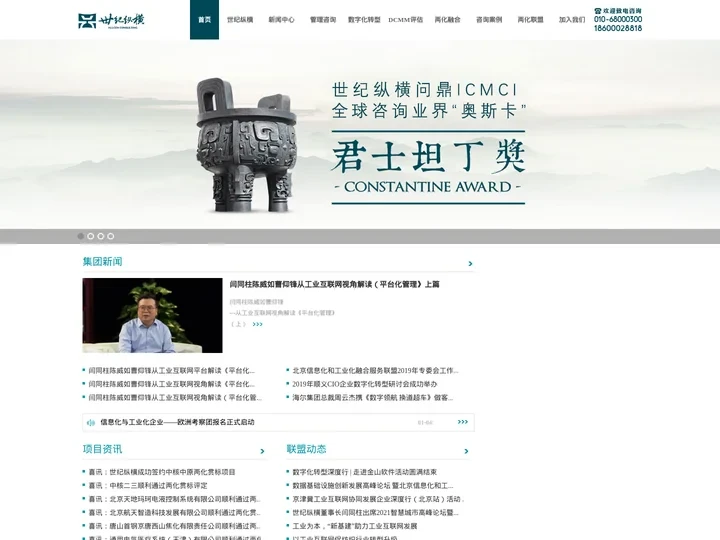This screenshot has width=720, height=540.
Task: Open headline 闫同柱陈威如曹仰锋从工业互联网视角解读（平台化管理）上篇
Action: point(334,284)
